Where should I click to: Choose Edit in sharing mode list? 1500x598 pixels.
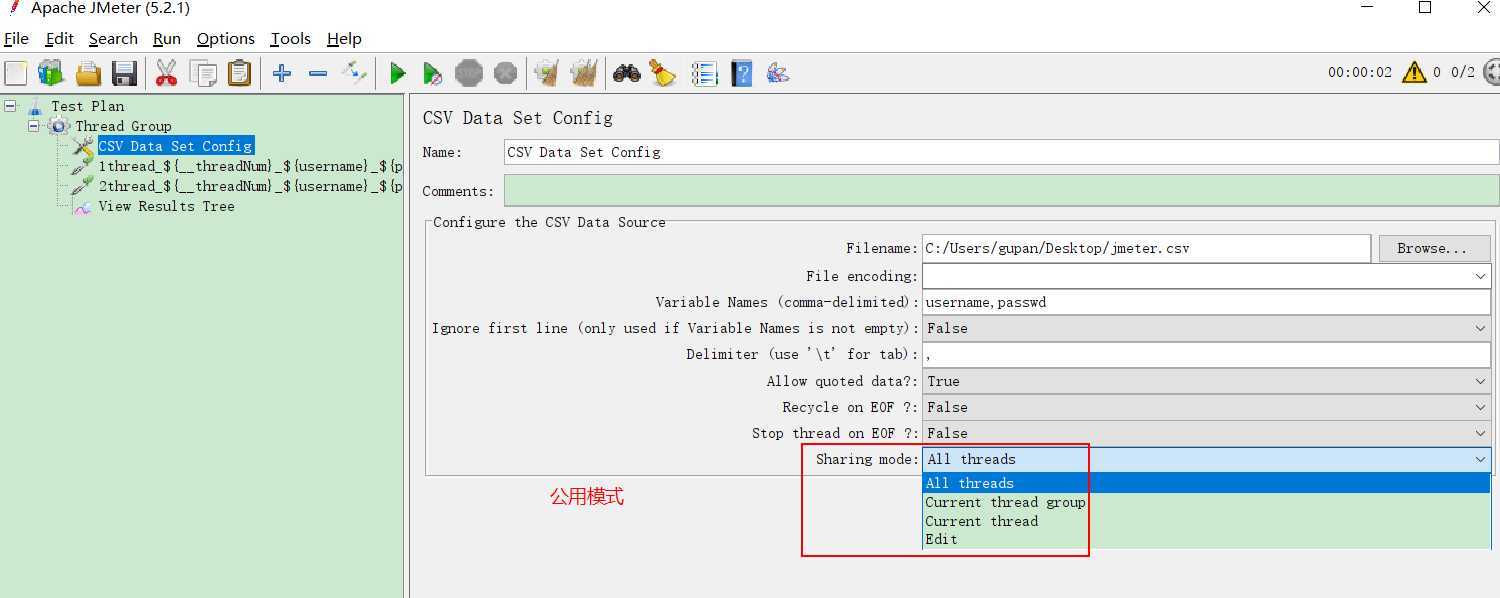(x=1206, y=539)
